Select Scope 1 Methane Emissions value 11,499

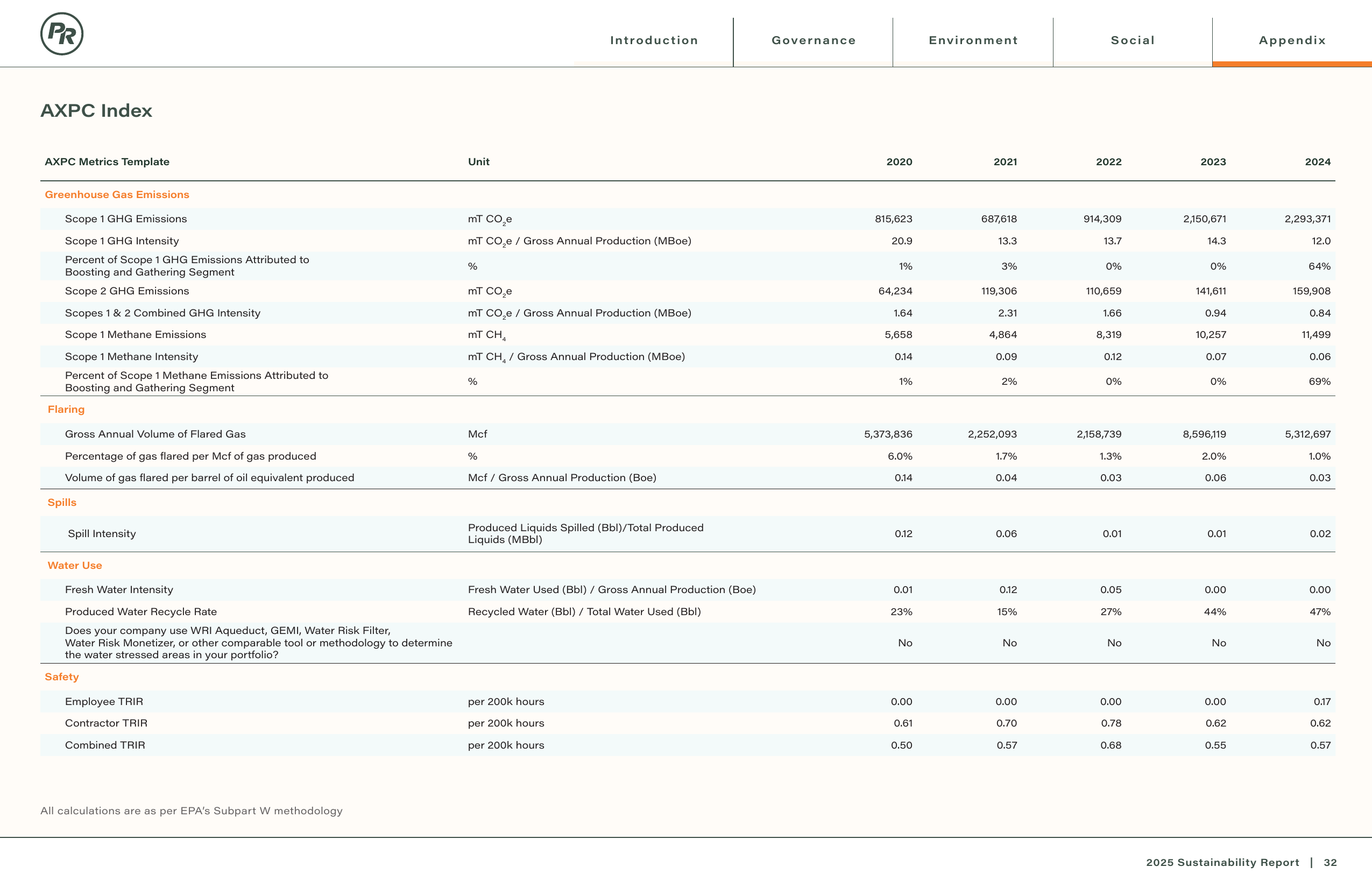1316,335
